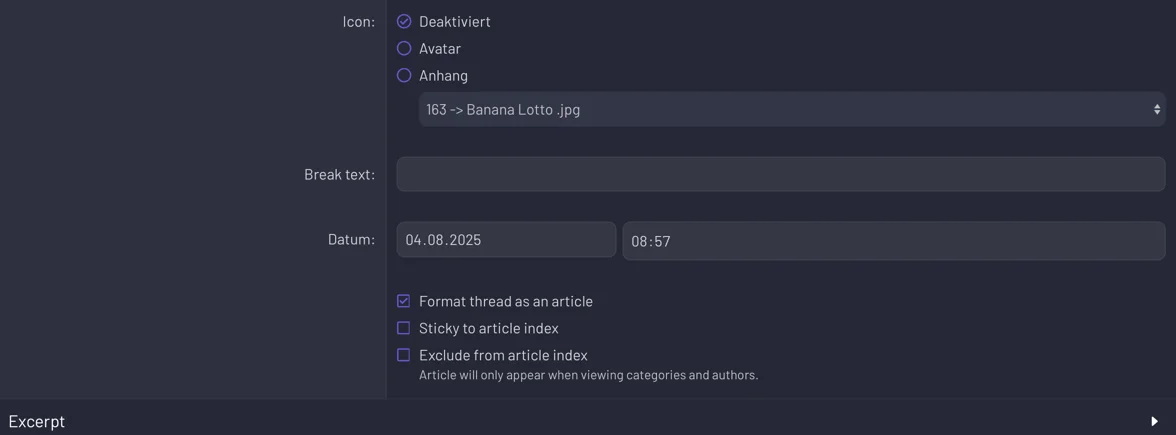Select the Anhang radio option
Image resolution: width=1176 pixels, height=435 pixels.
404,76
